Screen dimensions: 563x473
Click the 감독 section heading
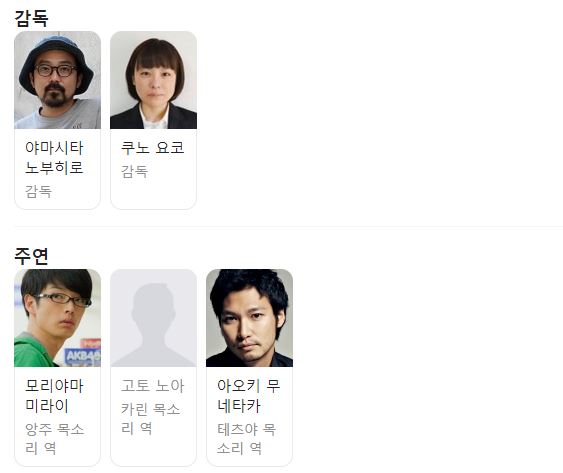point(31,18)
